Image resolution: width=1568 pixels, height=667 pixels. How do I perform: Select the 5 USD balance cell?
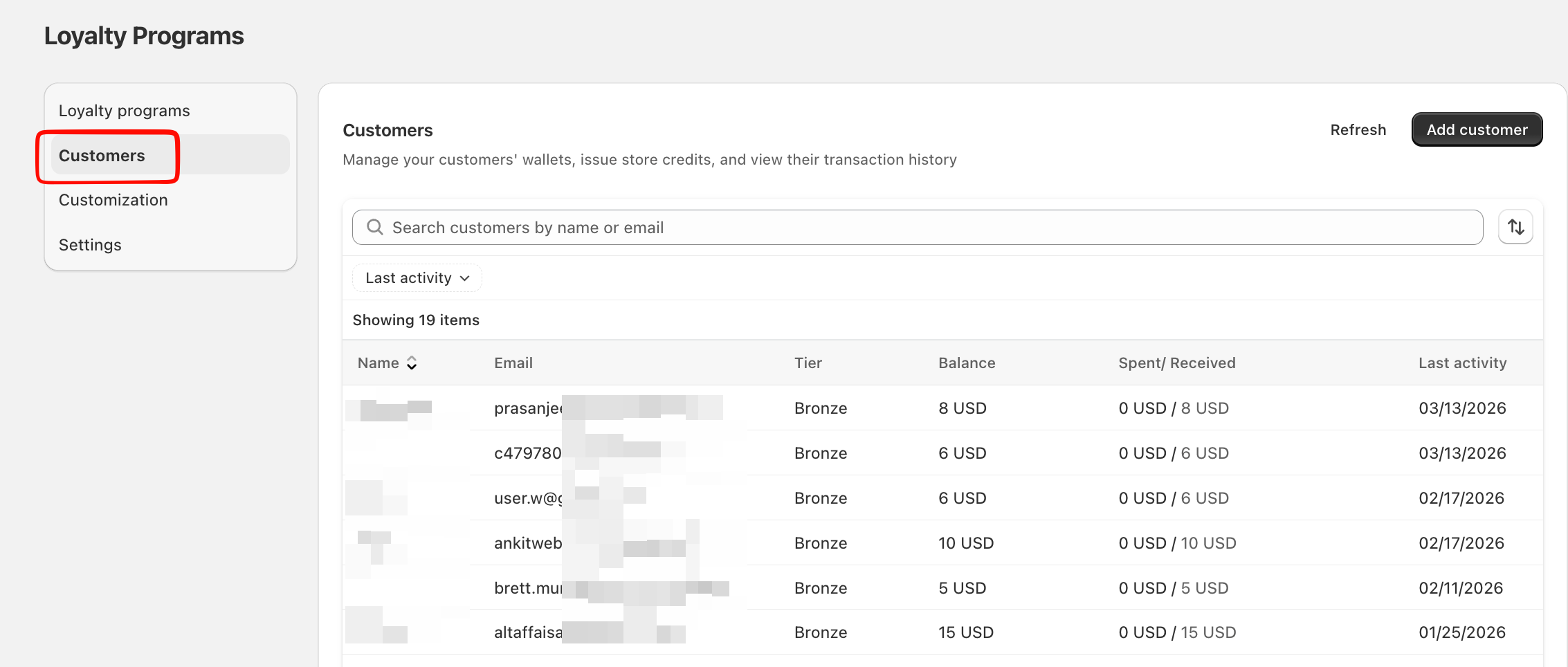tap(963, 588)
